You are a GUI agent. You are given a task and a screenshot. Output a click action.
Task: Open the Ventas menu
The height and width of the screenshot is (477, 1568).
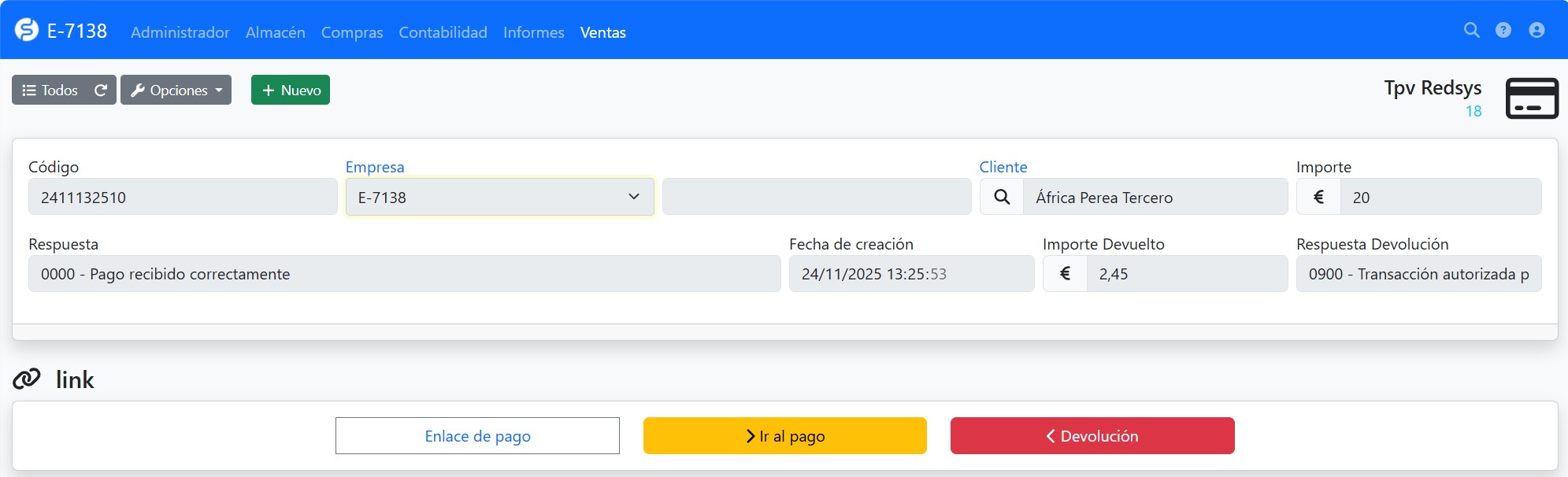pyautogui.click(x=602, y=32)
